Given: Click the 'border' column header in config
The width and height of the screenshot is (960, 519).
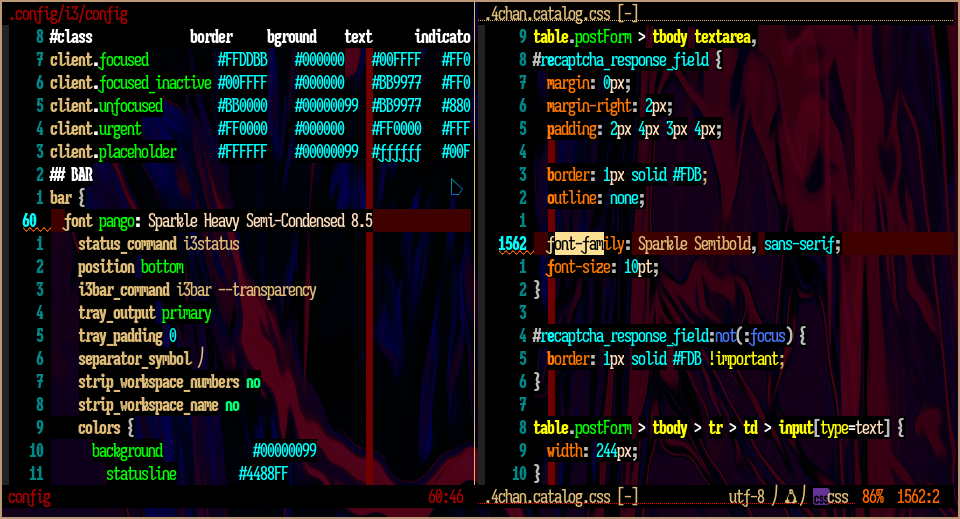Looking at the screenshot, I should (211, 37).
